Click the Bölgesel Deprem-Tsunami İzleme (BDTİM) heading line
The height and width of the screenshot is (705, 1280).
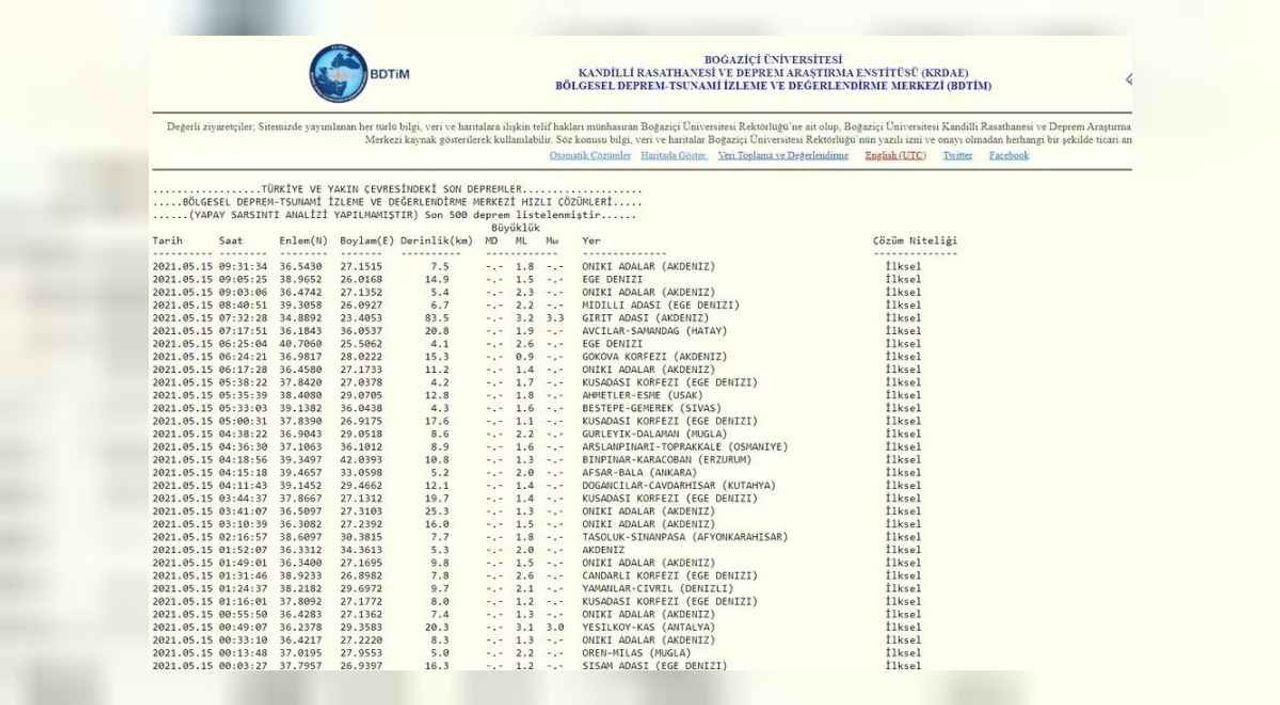click(x=773, y=86)
